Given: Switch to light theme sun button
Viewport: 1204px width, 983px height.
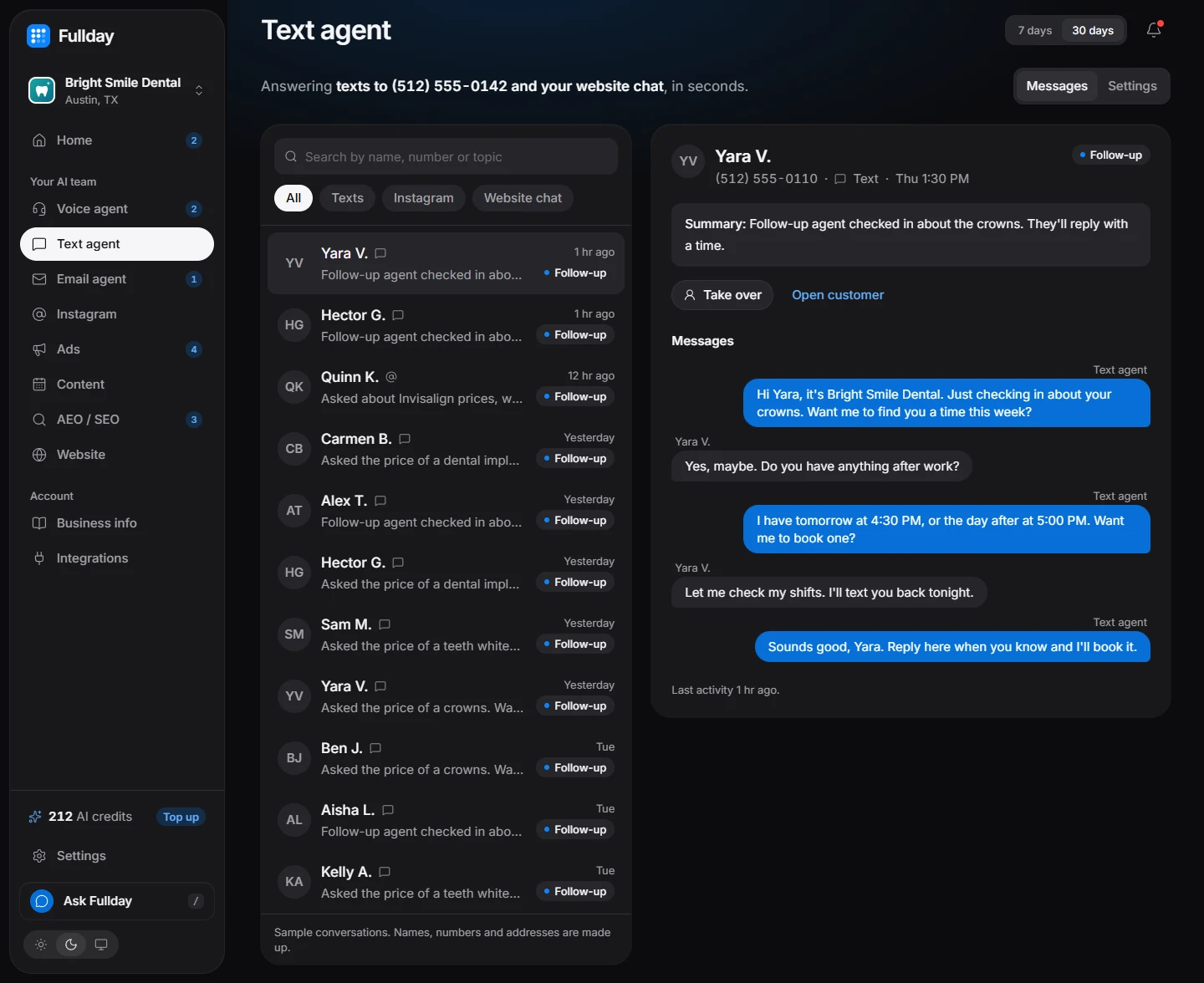Looking at the screenshot, I should [x=41, y=945].
